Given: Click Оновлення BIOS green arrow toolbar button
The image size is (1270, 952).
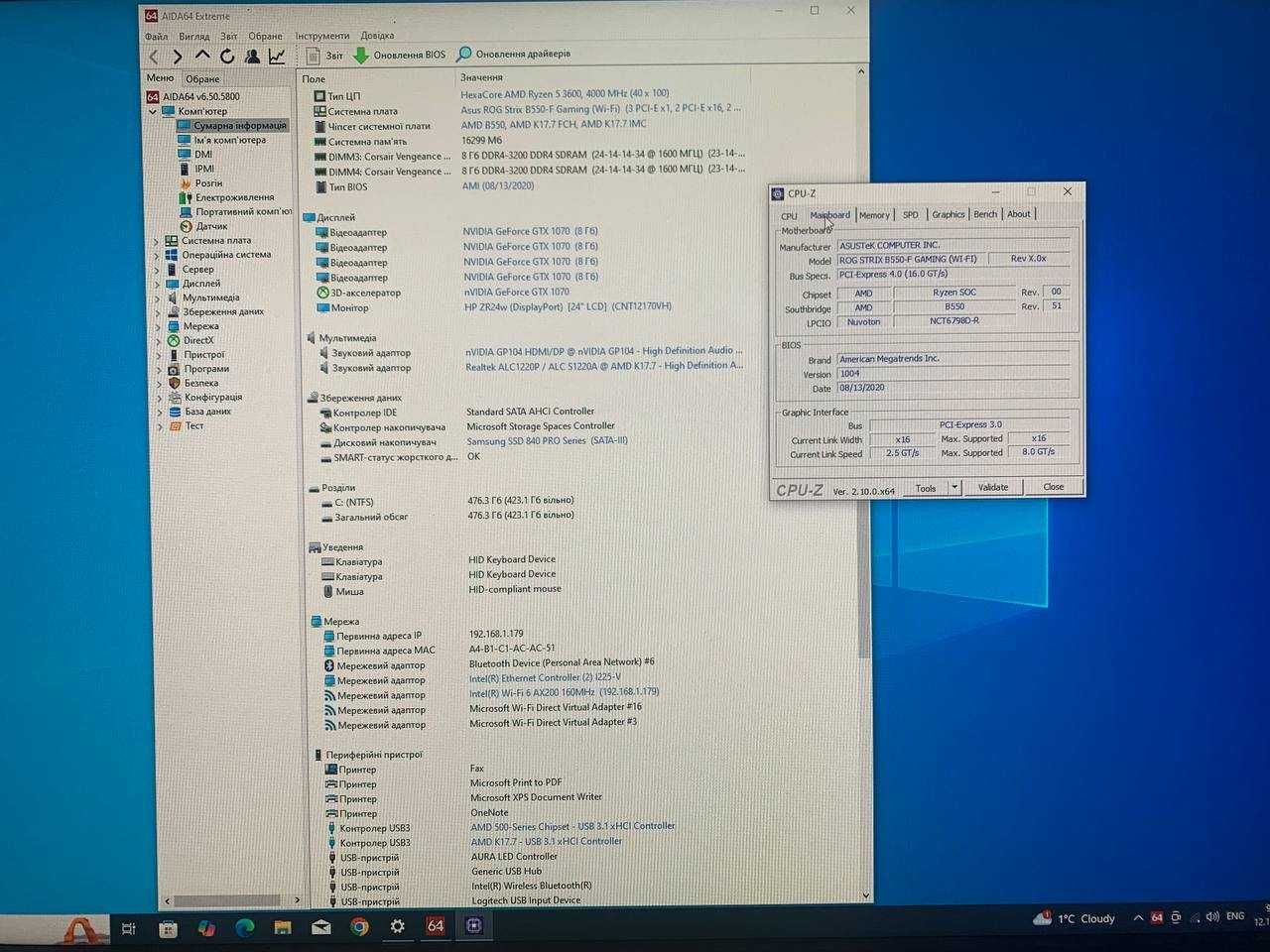Looking at the screenshot, I should click(400, 56).
